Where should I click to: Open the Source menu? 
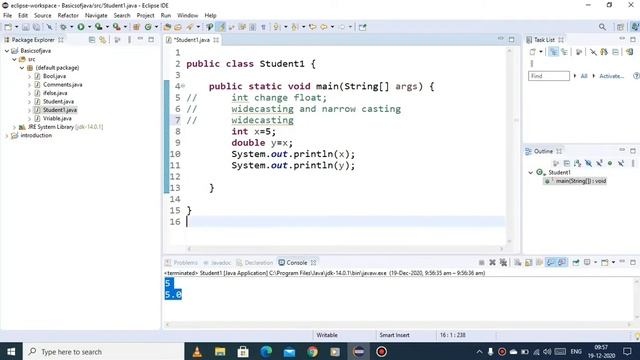coord(42,16)
